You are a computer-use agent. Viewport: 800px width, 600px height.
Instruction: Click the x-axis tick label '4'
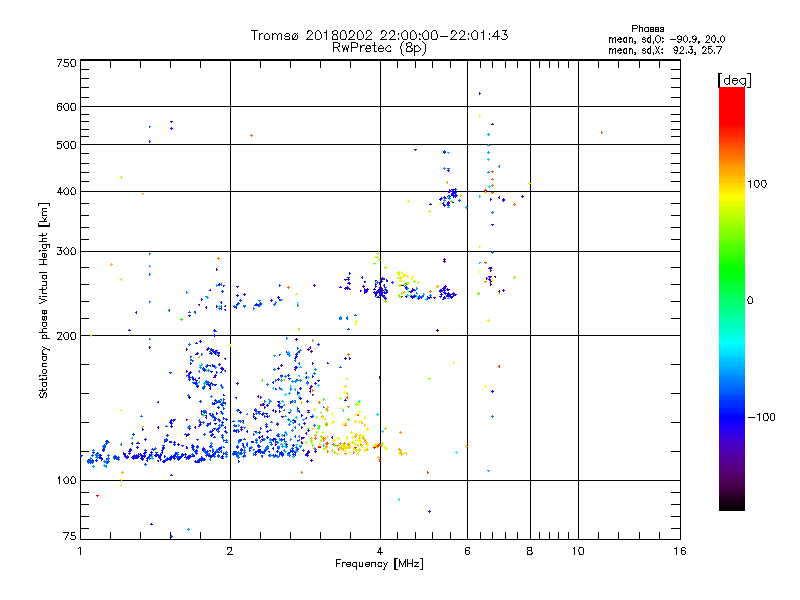click(x=380, y=551)
